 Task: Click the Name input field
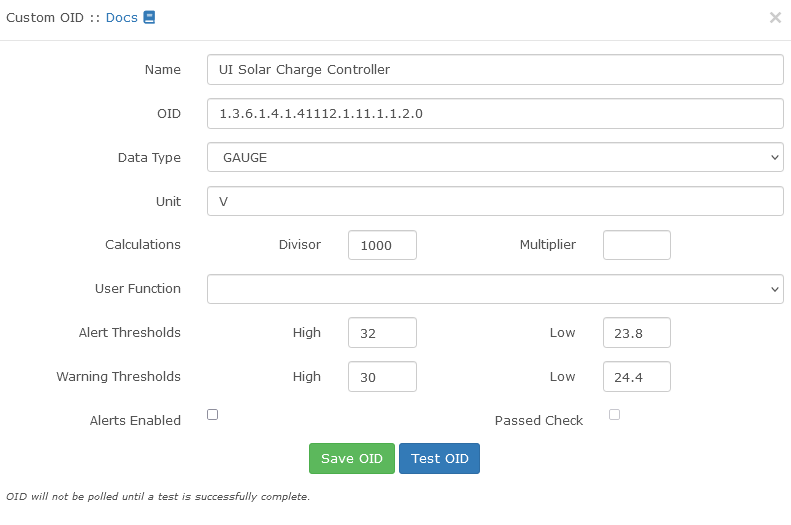pyautogui.click(x=495, y=70)
